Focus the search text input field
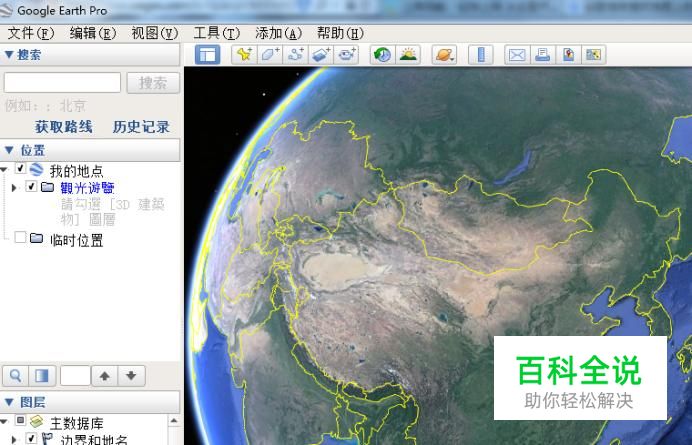This screenshot has width=692, height=445. tap(62, 83)
